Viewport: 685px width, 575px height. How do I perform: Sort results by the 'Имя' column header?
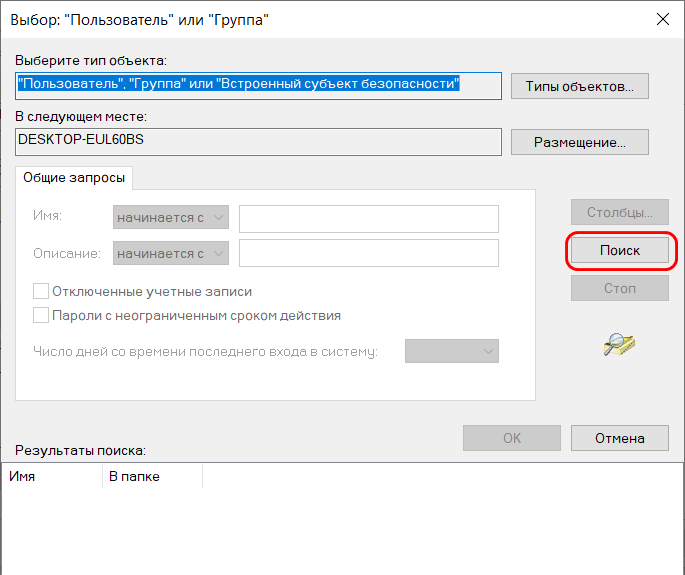point(53,477)
